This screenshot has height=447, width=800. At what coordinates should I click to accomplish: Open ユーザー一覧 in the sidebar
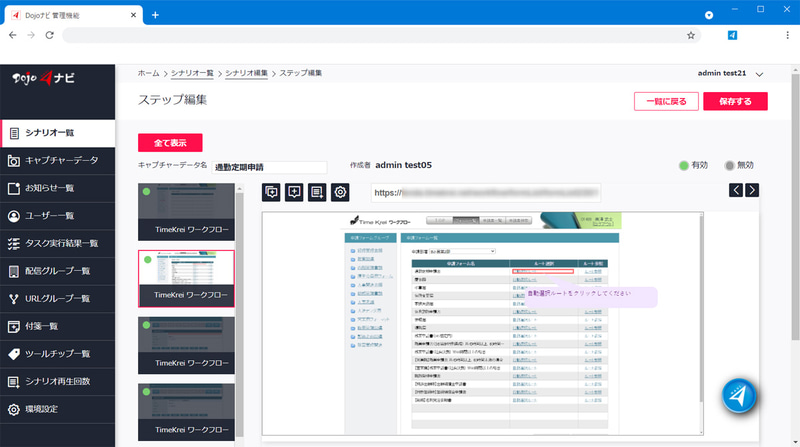pyautogui.click(x=58, y=216)
